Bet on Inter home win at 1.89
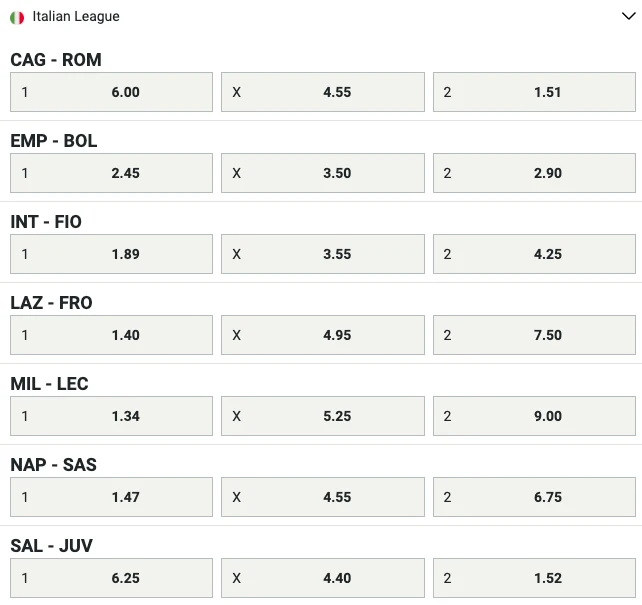Image resolution: width=642 pixels, height=605 pixels. [x=111, y=254]
